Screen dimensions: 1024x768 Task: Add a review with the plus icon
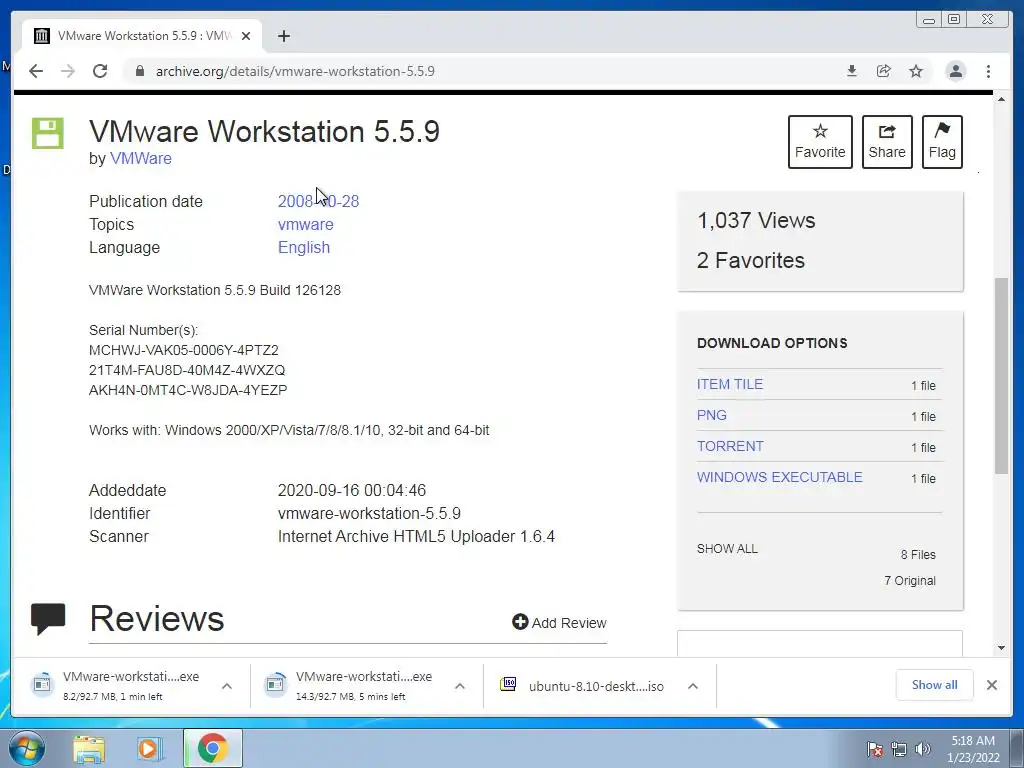(520, 622)
